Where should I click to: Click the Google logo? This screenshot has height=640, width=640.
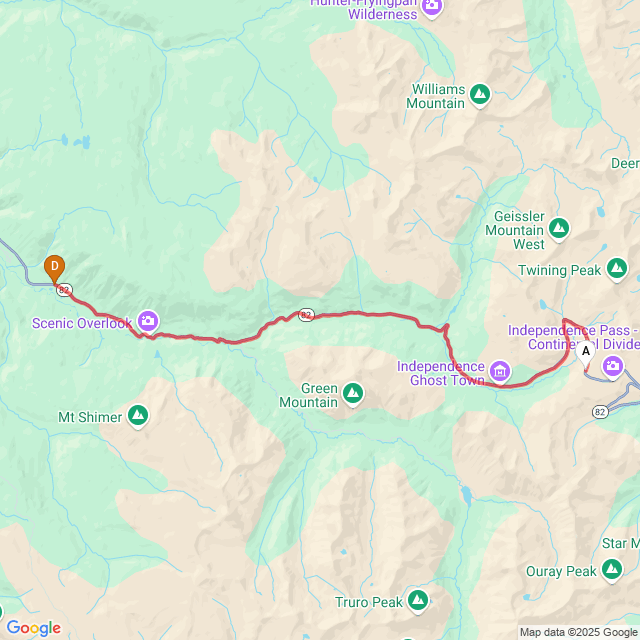34,628
